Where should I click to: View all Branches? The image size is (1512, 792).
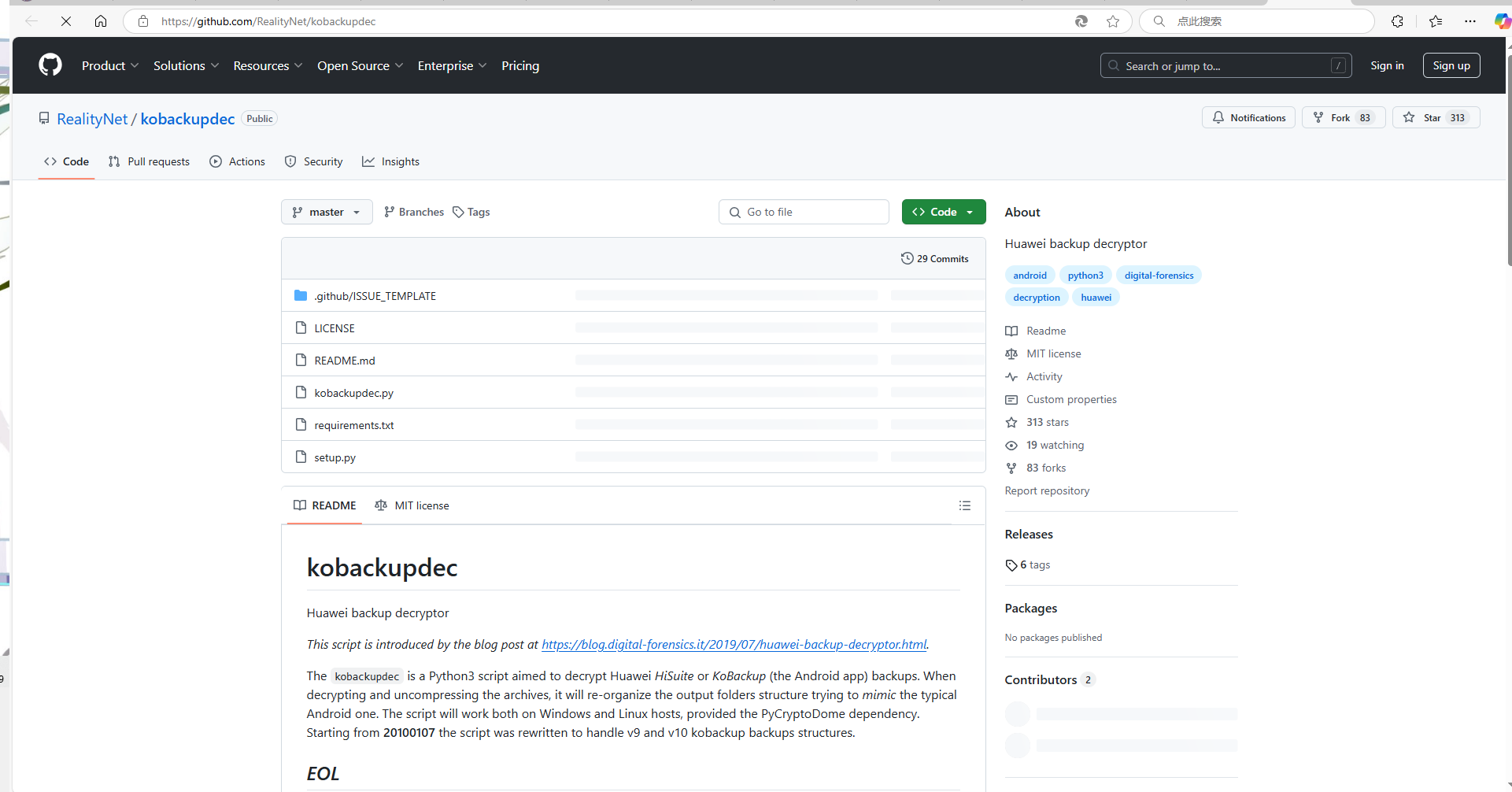tap(413, 212)
